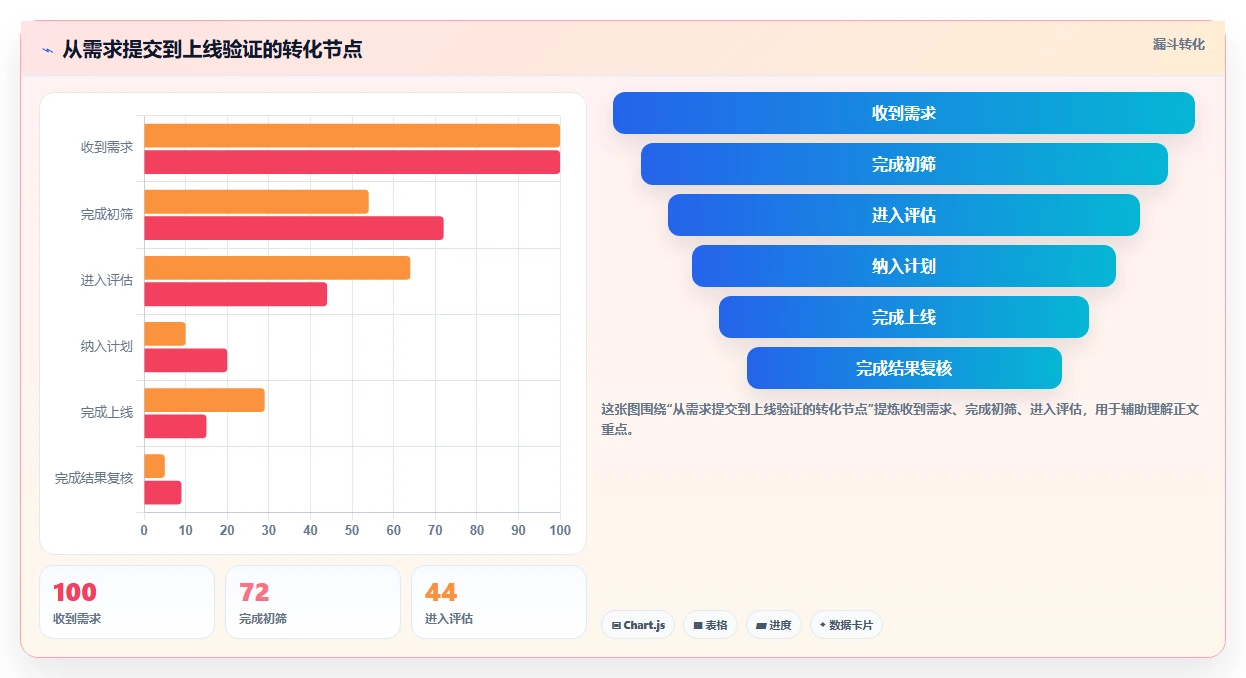
Task: Open the stat card showing 100
Action: tap(127, 602)
